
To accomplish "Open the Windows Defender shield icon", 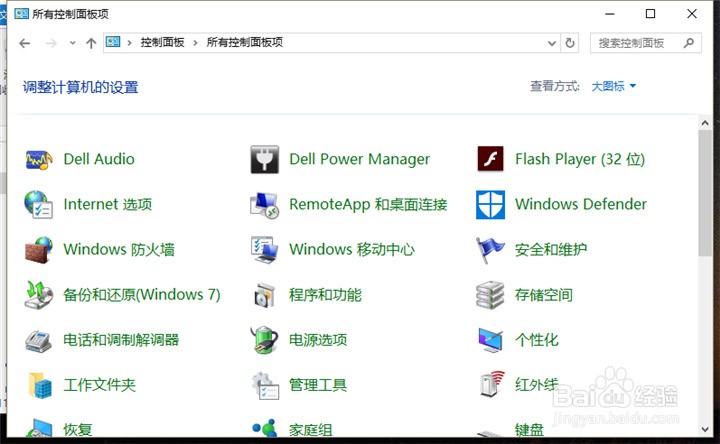I will coord(490,205).
